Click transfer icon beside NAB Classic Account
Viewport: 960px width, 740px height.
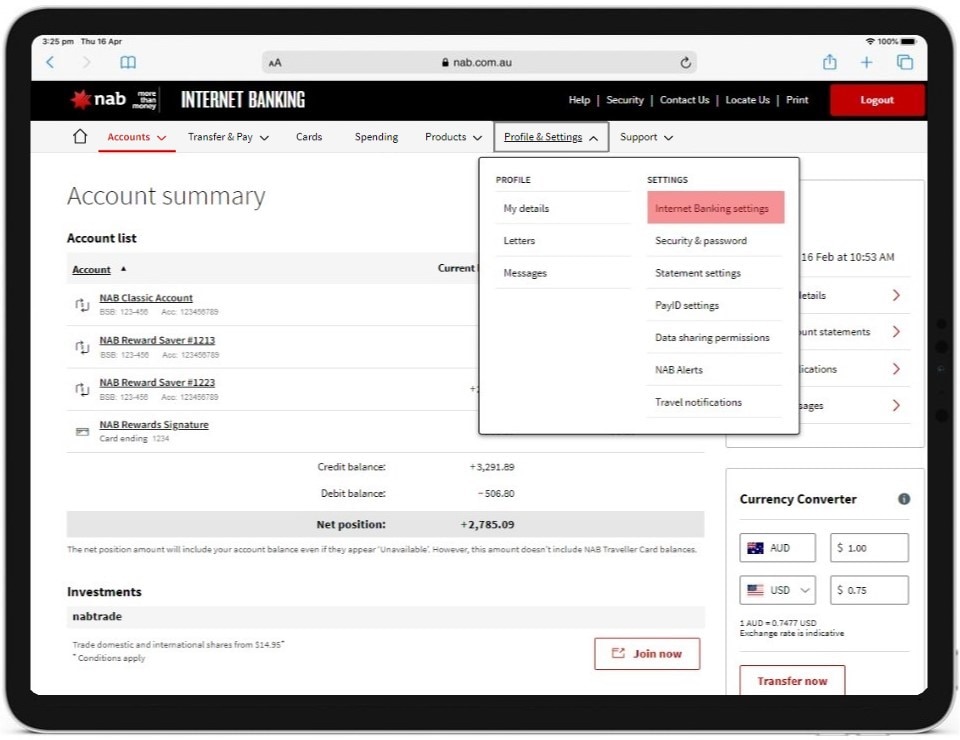(x=82, y=304)
